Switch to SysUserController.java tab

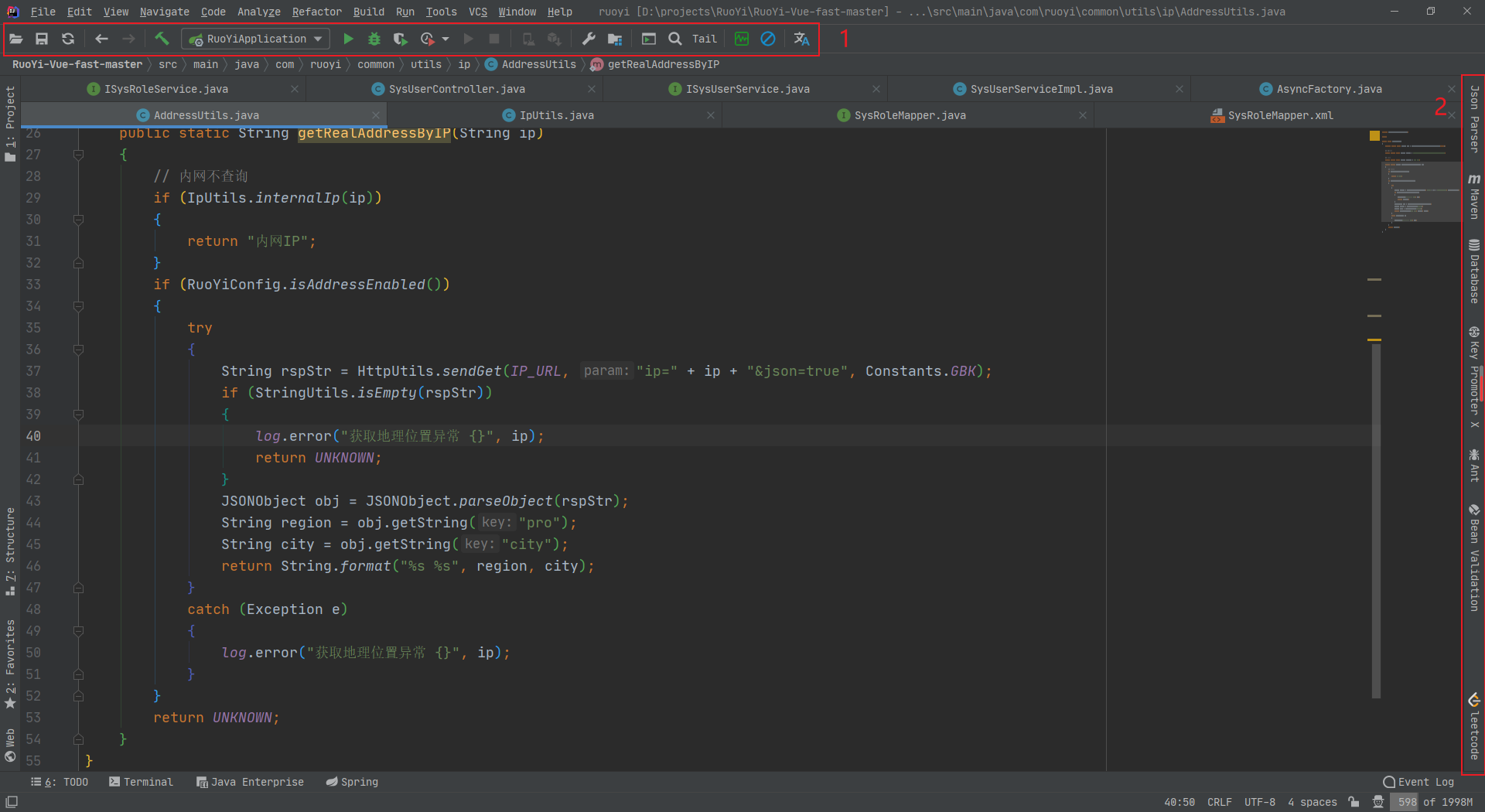pyautogui.click(x=456, y=89)
